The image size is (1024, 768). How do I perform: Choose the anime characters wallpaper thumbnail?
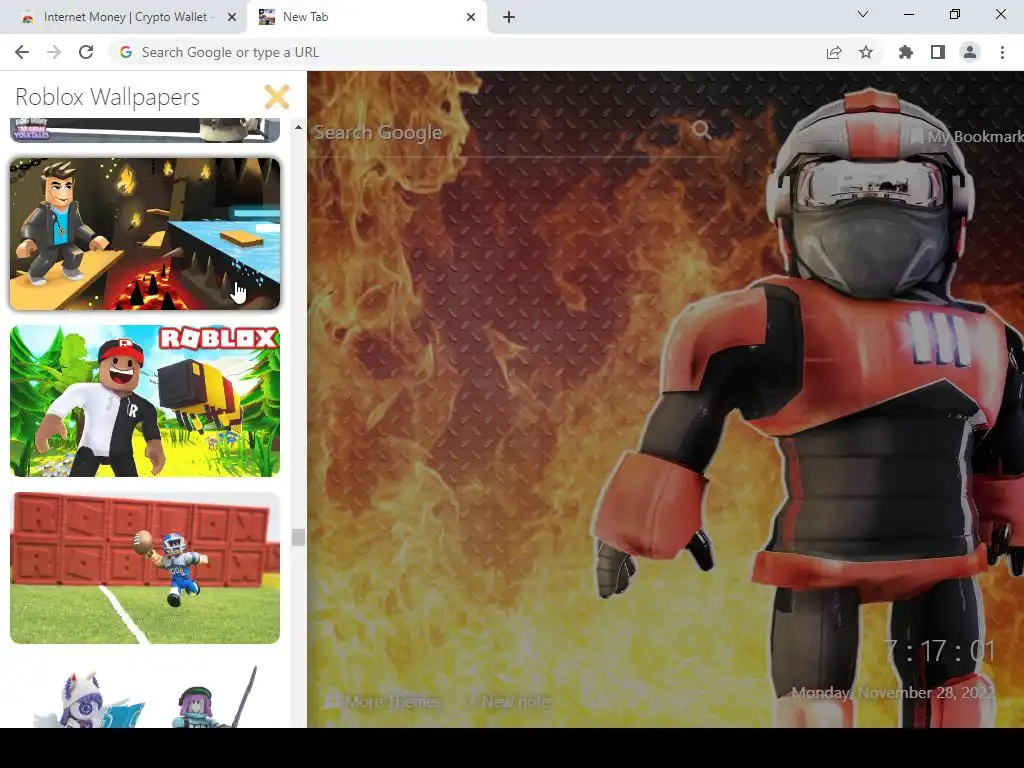(x=145, y=694)
